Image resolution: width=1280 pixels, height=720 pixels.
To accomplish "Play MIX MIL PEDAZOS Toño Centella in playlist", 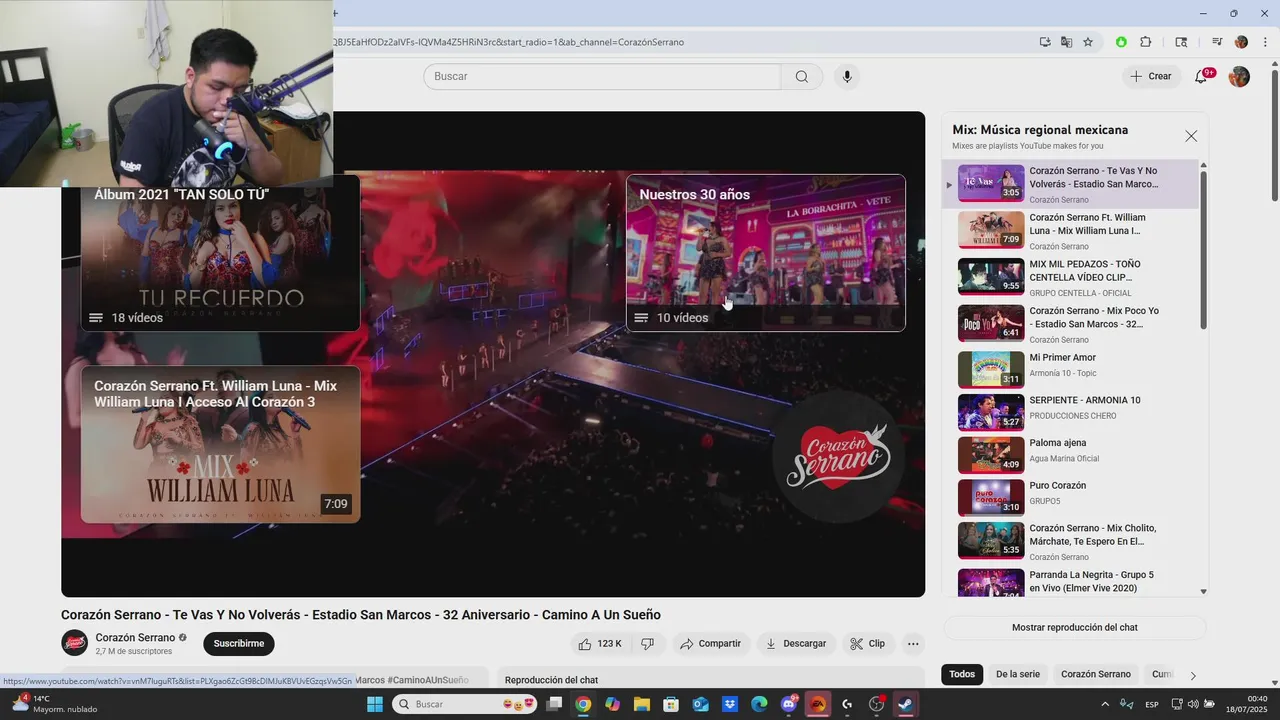I will [x=1074, y=277].
